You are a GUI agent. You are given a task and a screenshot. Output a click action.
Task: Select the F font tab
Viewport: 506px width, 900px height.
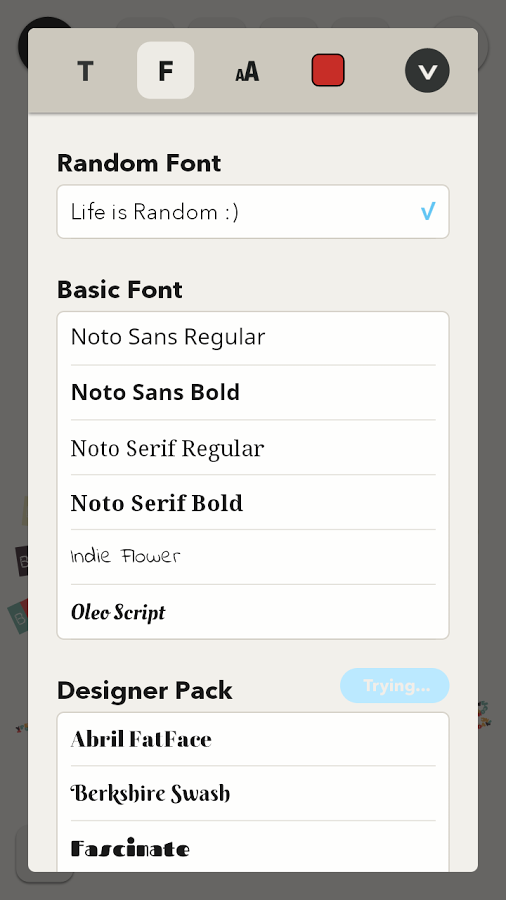(x=165, y=71)
